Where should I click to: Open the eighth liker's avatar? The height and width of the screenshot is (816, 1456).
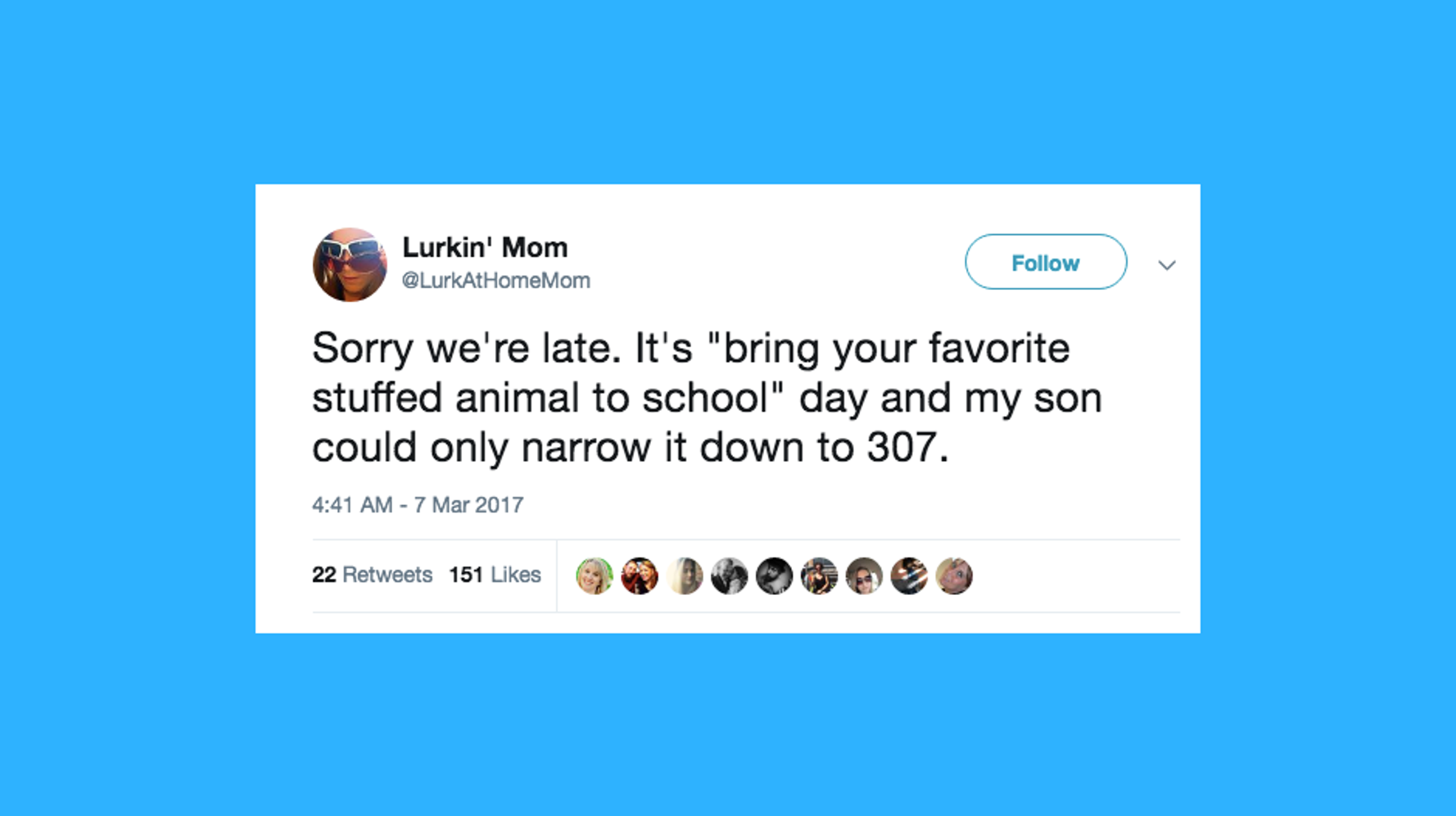tap(909, 575)
